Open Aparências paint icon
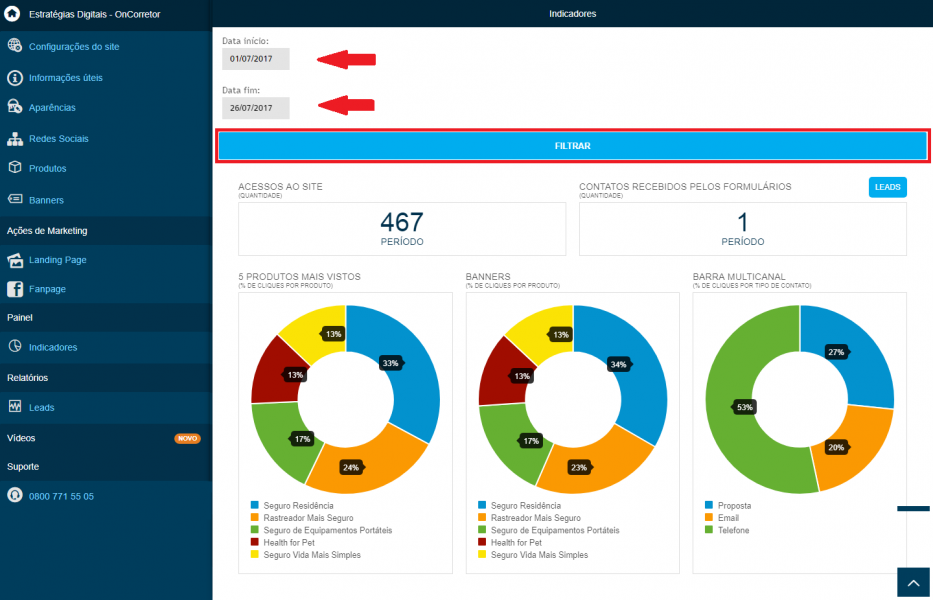The image size is (933, 600). click(15, 107)
